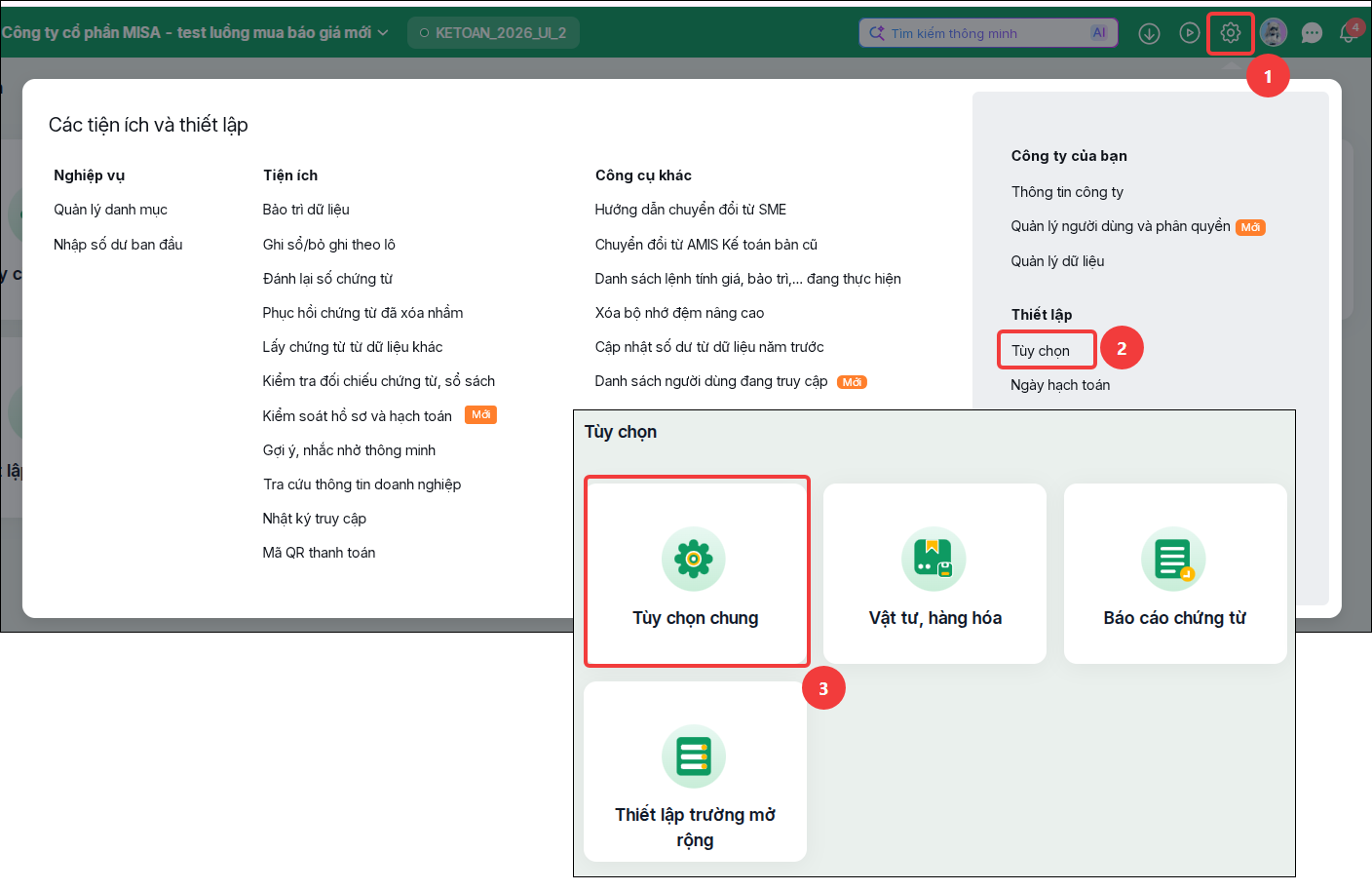Select Bảo trì dữ liệu utility
Viewport: 1372px width, 891px height.
306,210
